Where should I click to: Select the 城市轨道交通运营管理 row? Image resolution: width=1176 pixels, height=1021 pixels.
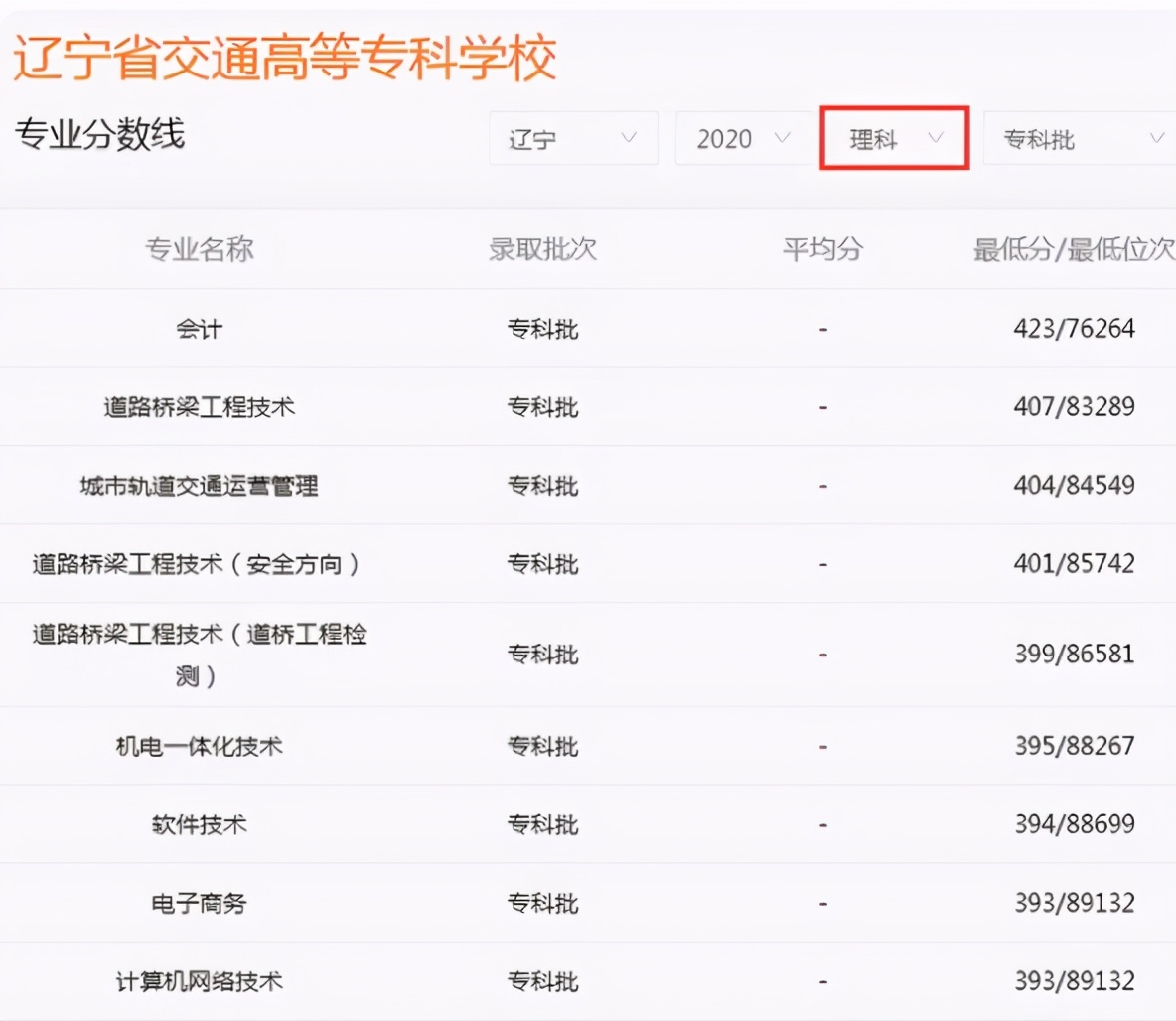(x=200, y=485)
